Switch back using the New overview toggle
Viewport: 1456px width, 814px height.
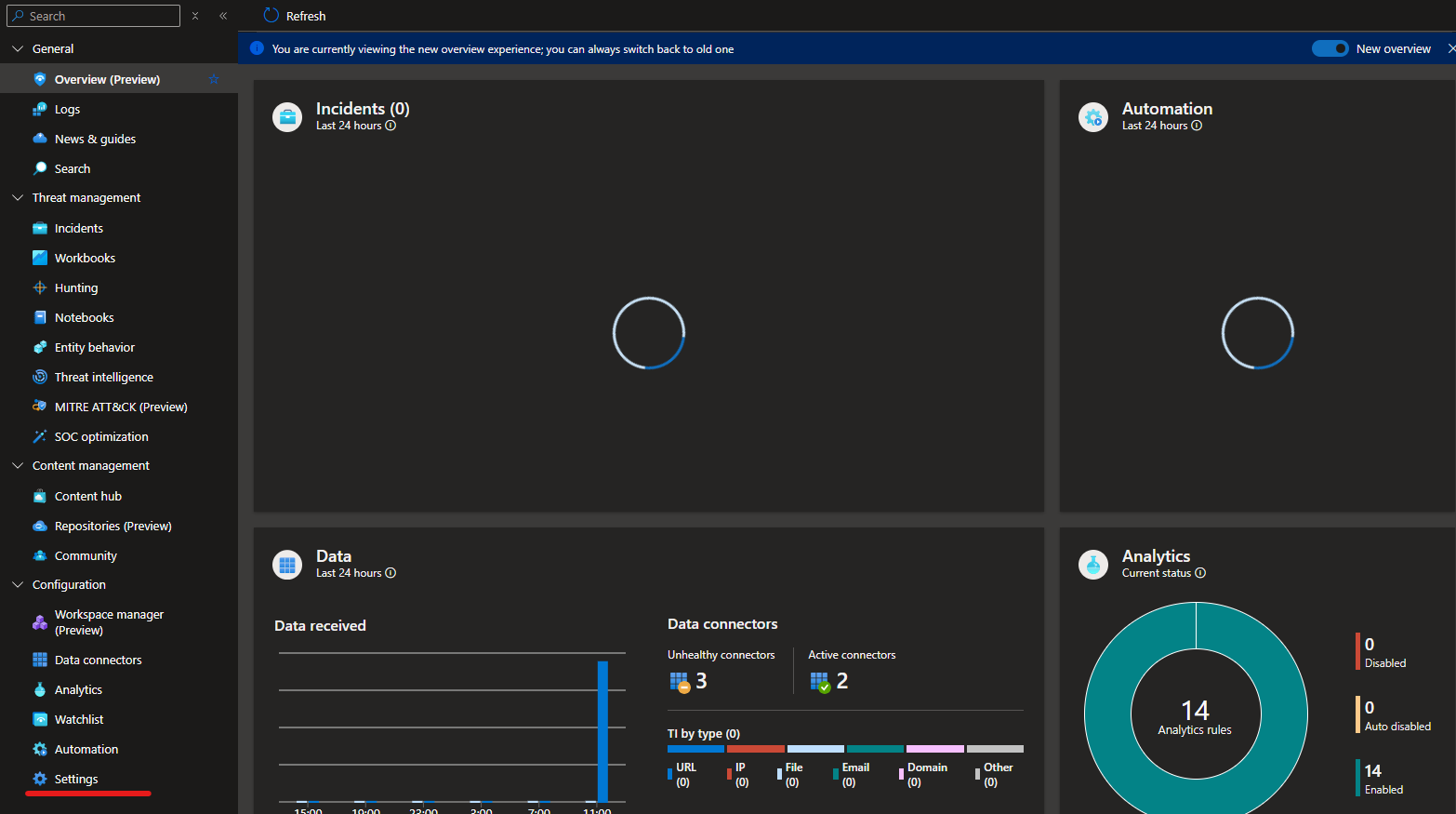coord(1330,47)
